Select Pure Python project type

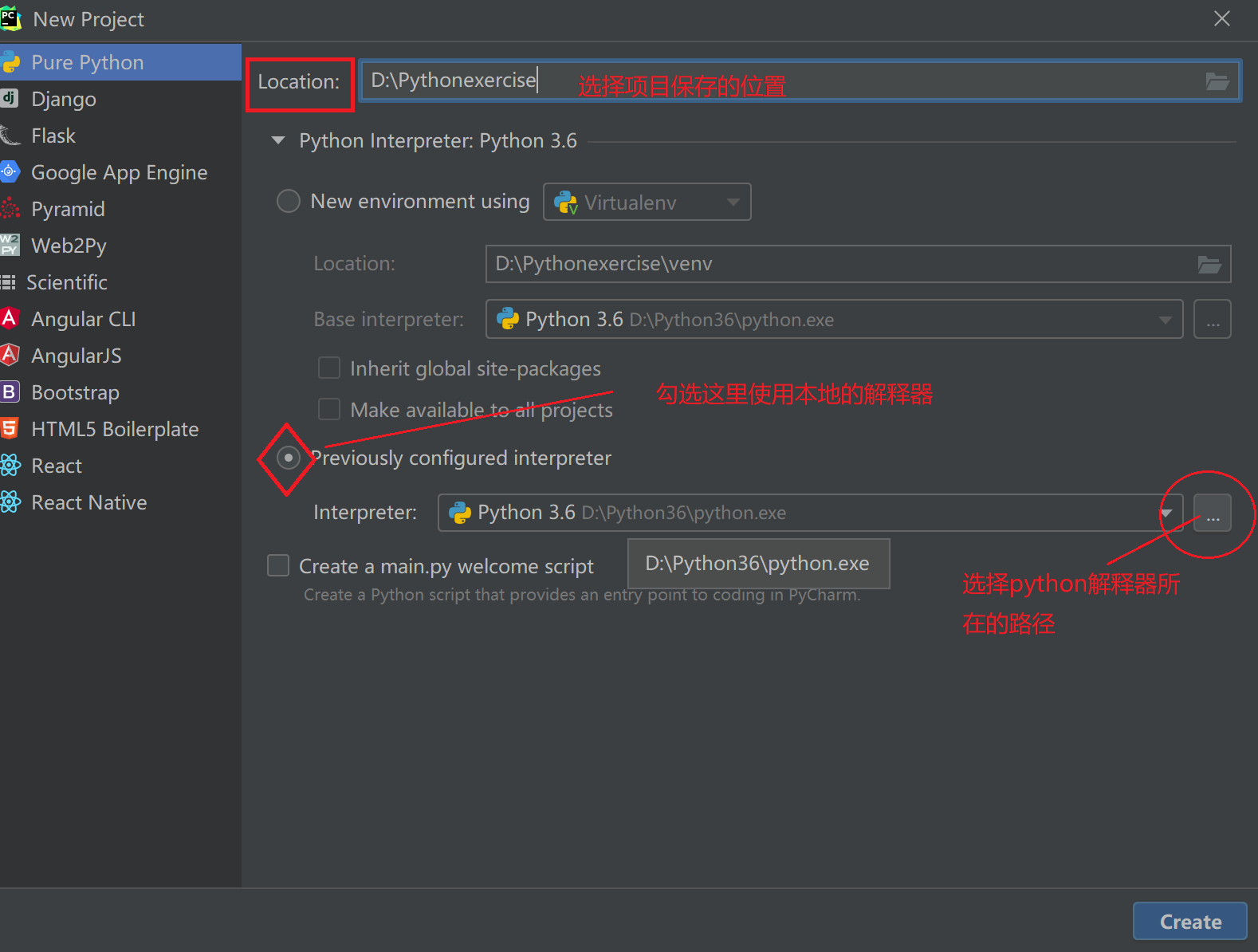pyautogui.click(x=120, y=62)
